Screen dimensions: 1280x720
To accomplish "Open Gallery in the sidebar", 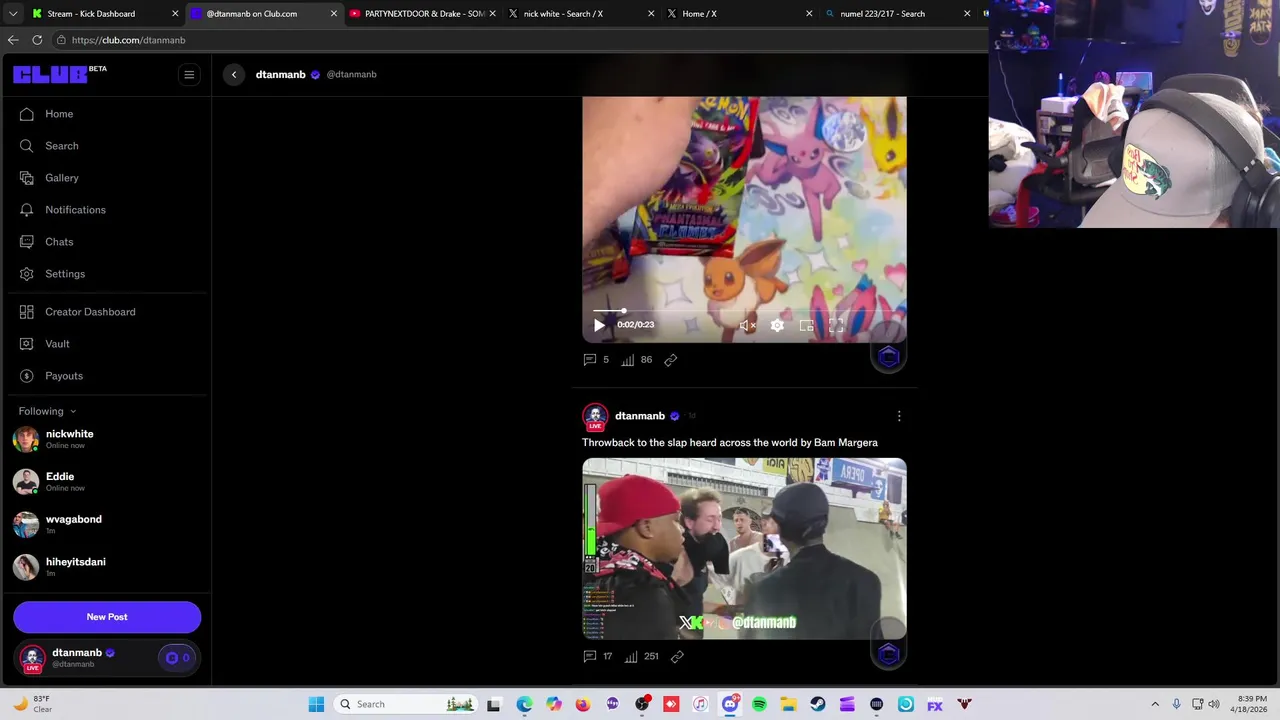I will [x=61, y=178].
